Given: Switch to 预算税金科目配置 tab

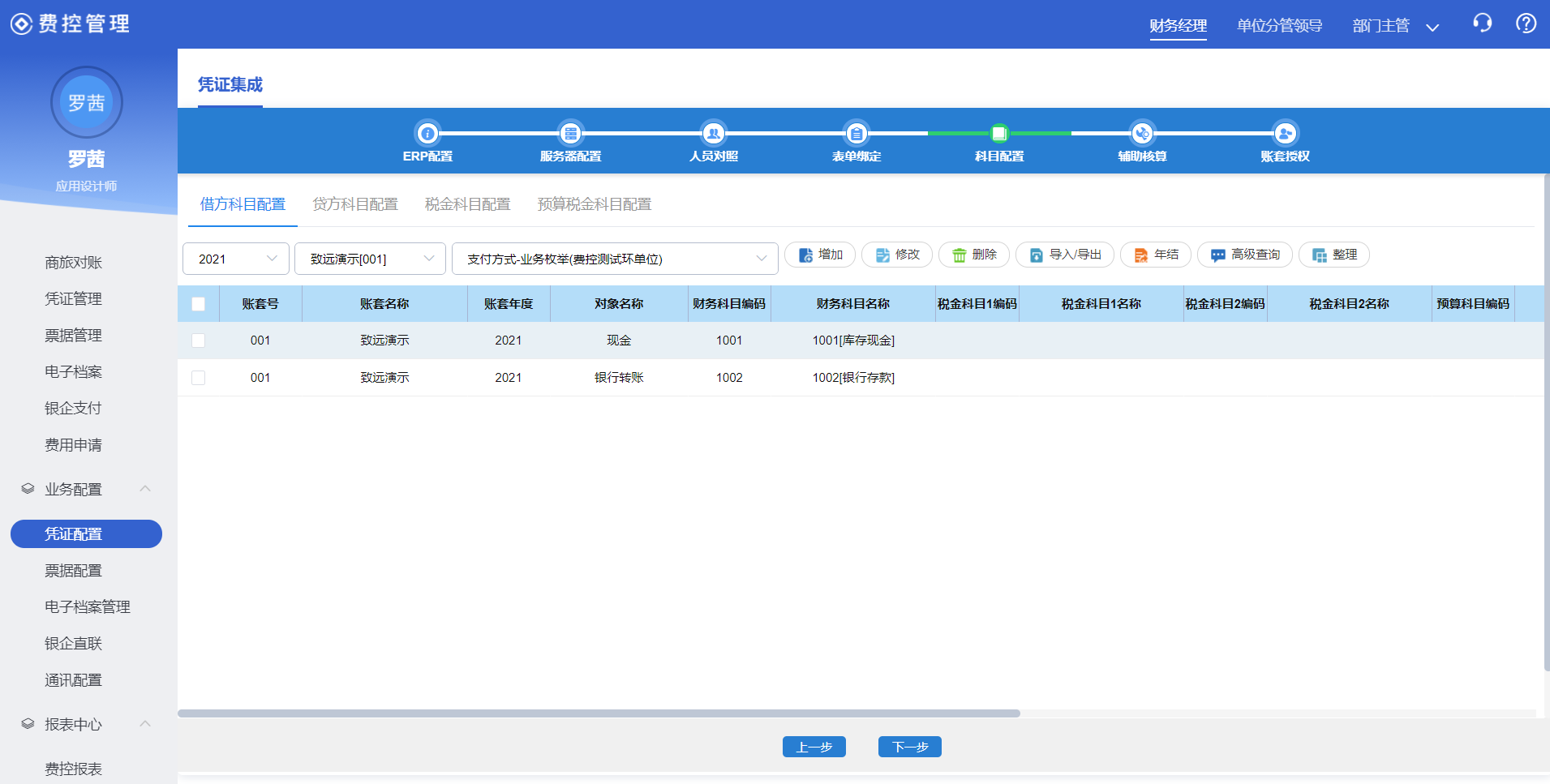Looking at the screenshot, I should (595, 204).
